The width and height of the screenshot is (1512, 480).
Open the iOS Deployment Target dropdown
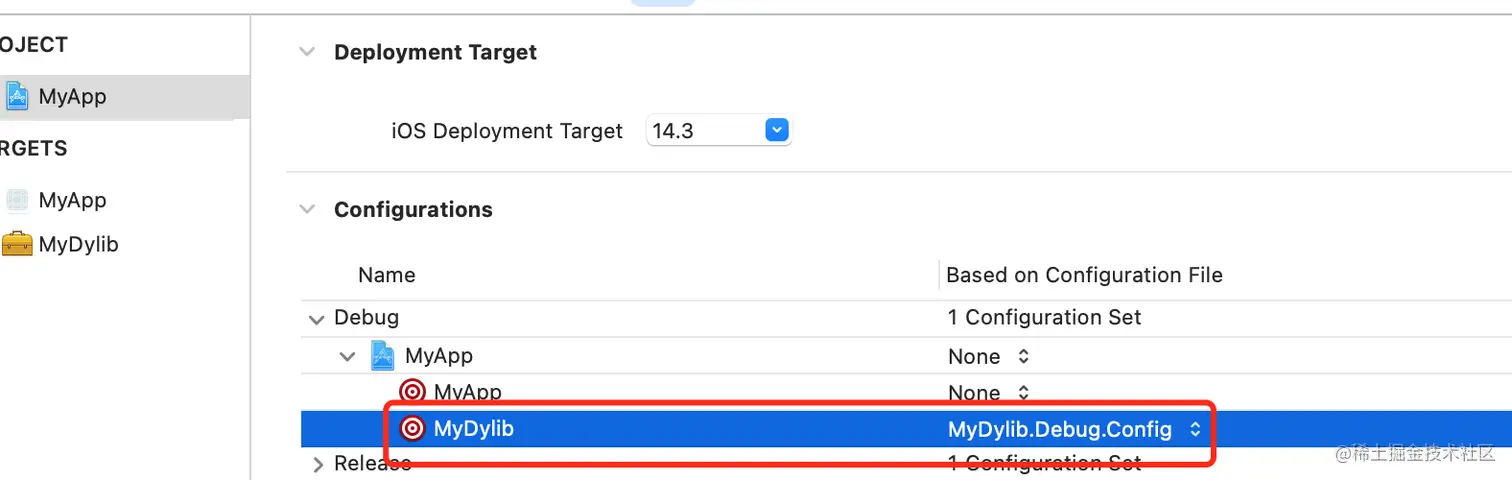coord(777,130)
